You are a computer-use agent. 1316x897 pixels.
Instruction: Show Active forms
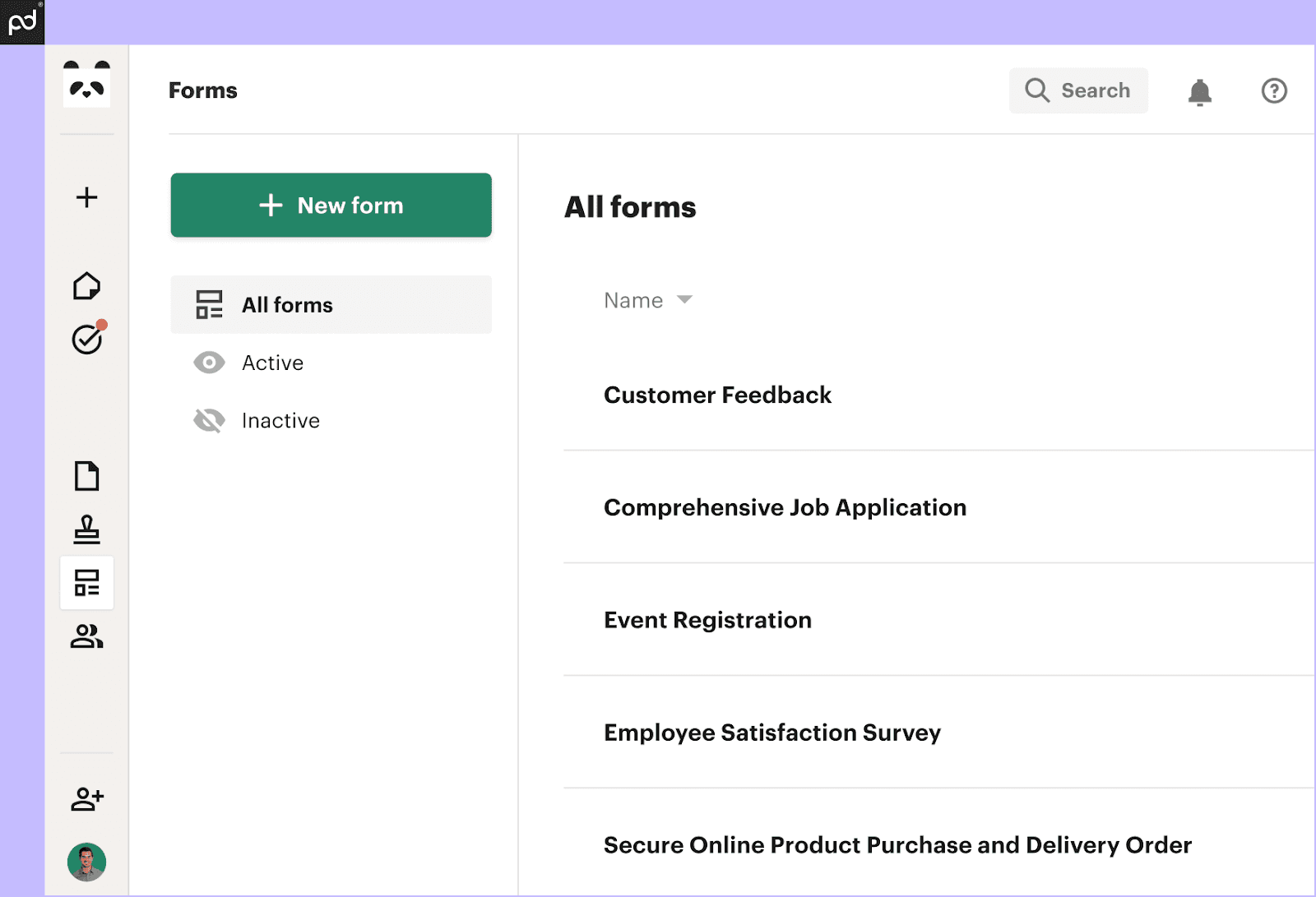click(x=331, y=363)
